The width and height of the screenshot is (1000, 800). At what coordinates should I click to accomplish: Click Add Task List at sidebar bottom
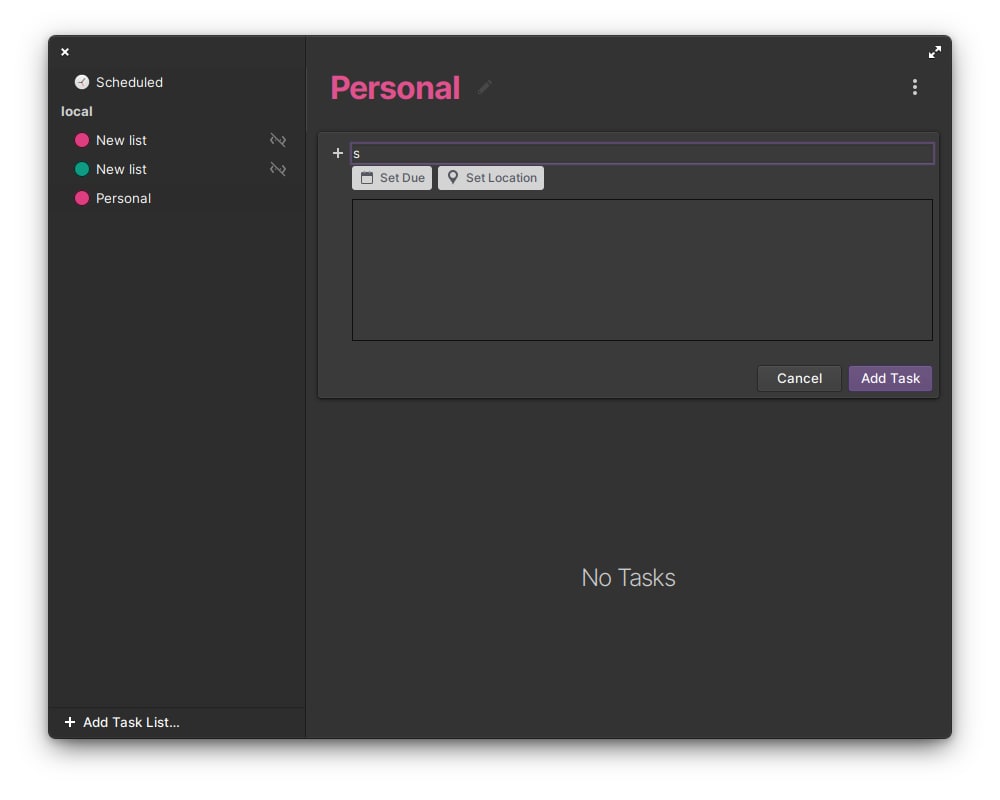coord(122,722)
